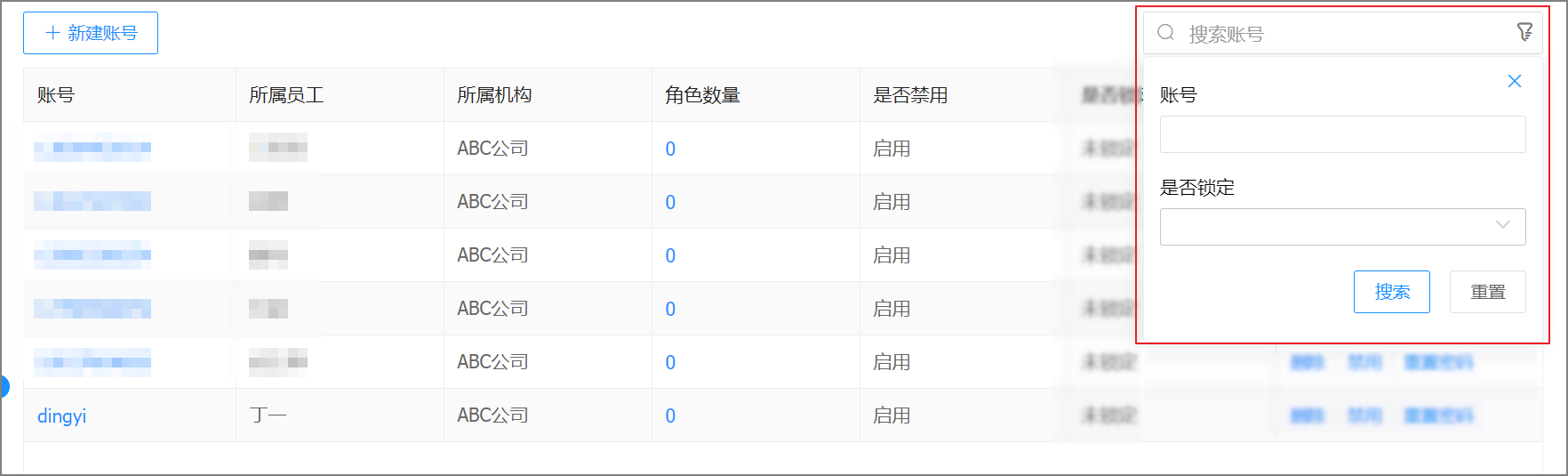The image size is (1568, 476).
Task: Click the 账号 label in filter panel
Action: [x=1179, y=95]
